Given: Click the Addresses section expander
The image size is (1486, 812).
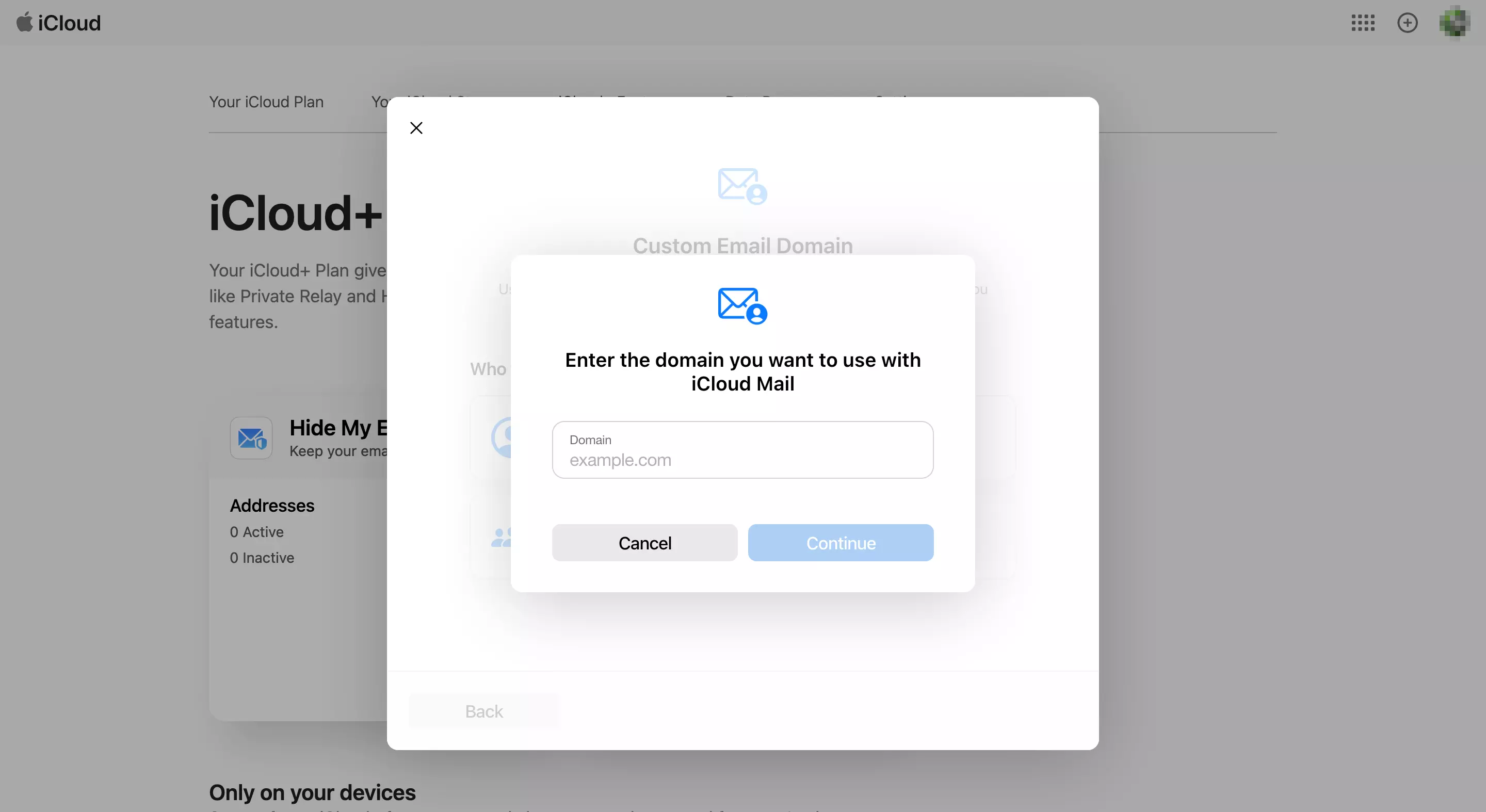Looking at the screenshot, I should pos(272,505).
